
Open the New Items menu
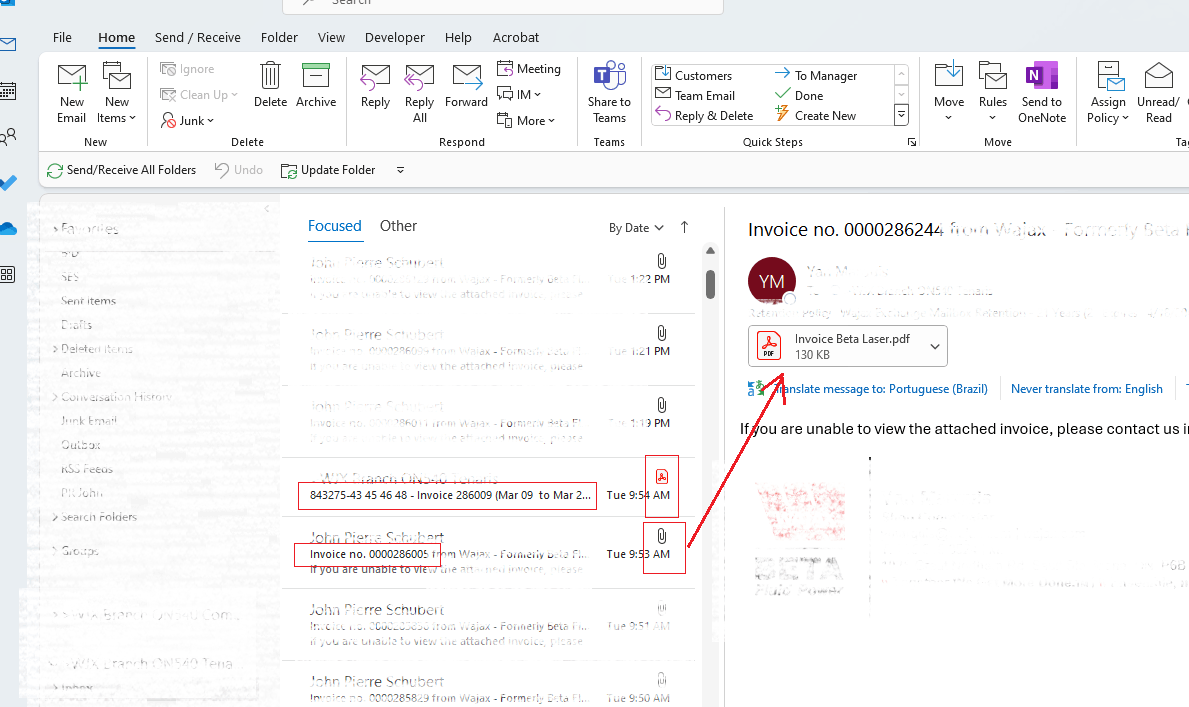[117, 93]
